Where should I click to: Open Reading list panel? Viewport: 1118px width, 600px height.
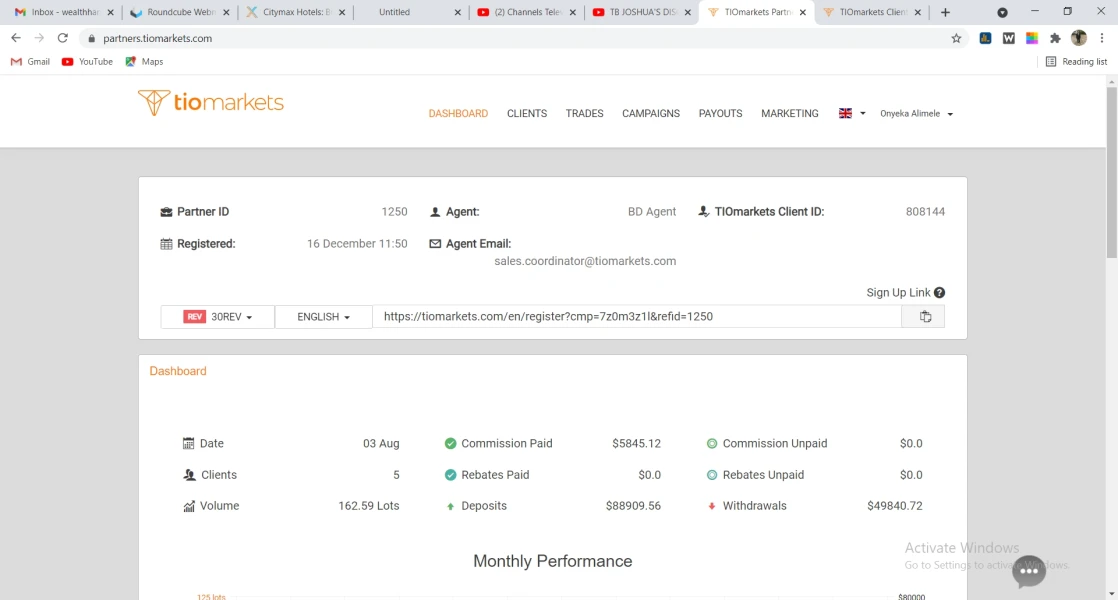[1076, 62]
